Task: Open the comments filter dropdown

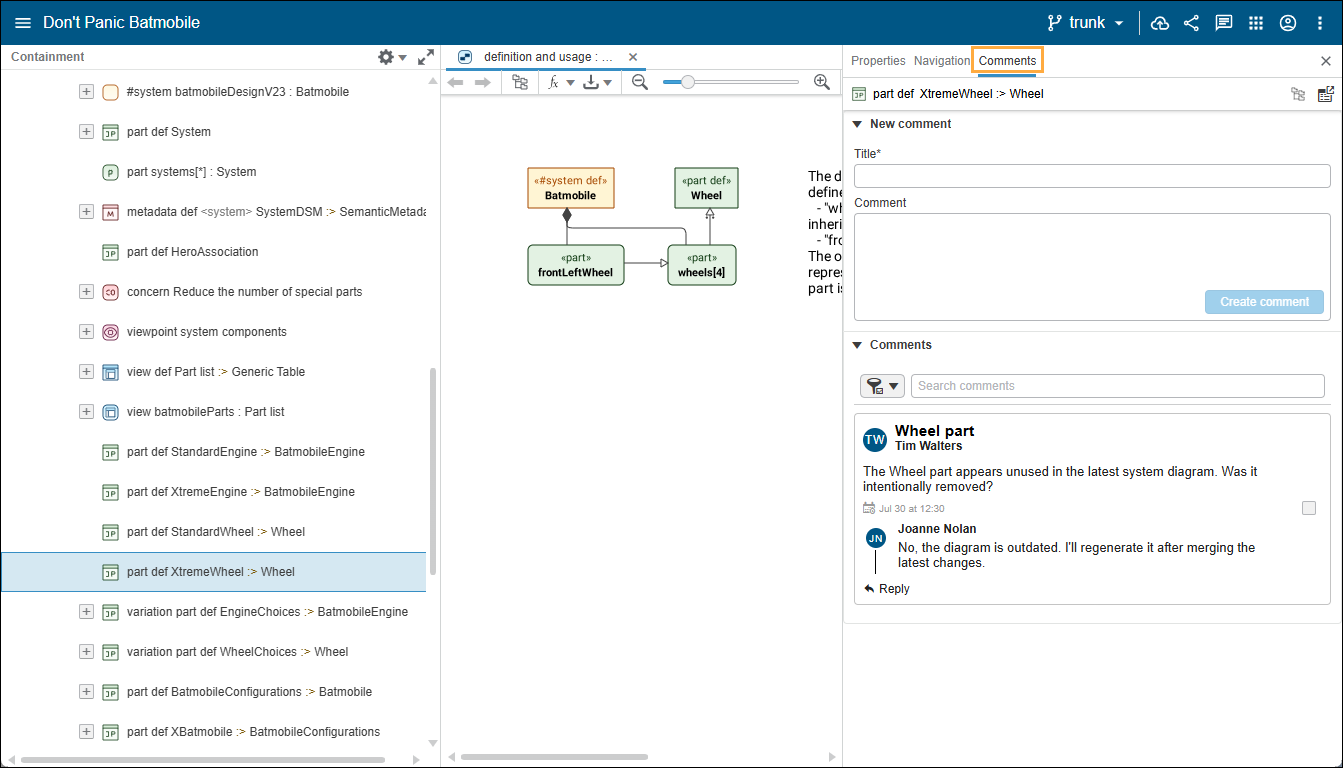Action: point(882,386)
